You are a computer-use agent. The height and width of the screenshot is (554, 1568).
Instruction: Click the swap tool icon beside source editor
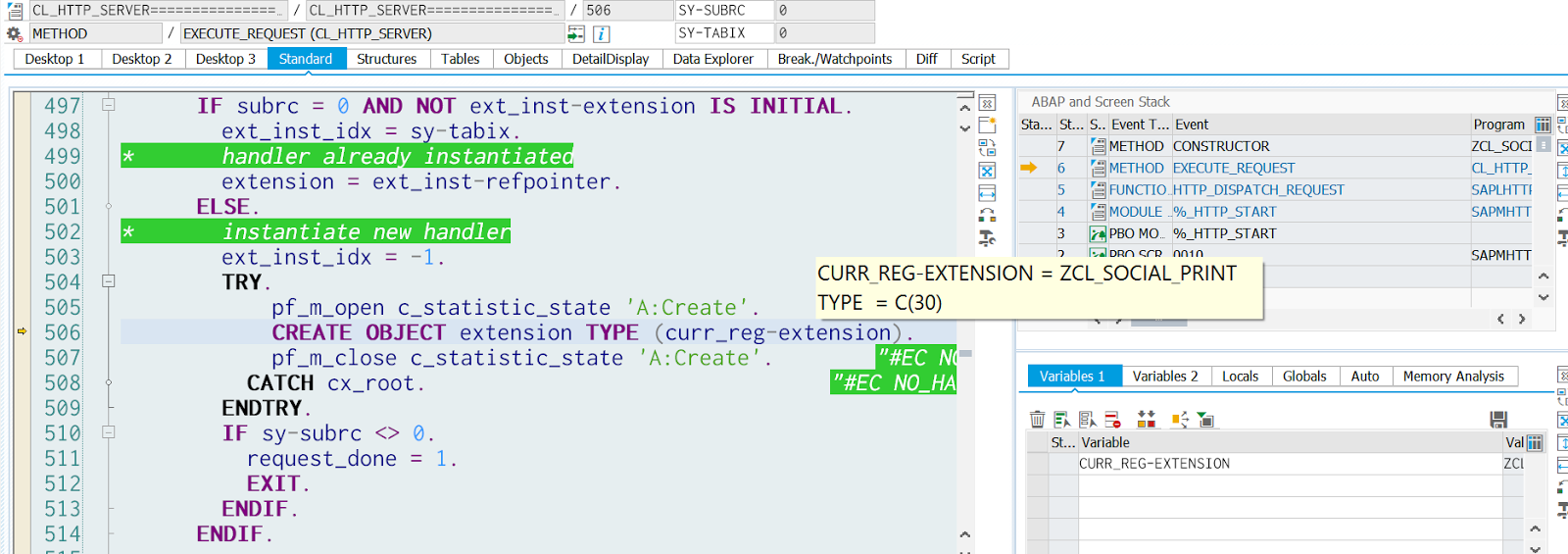click(x=987, y=215)
